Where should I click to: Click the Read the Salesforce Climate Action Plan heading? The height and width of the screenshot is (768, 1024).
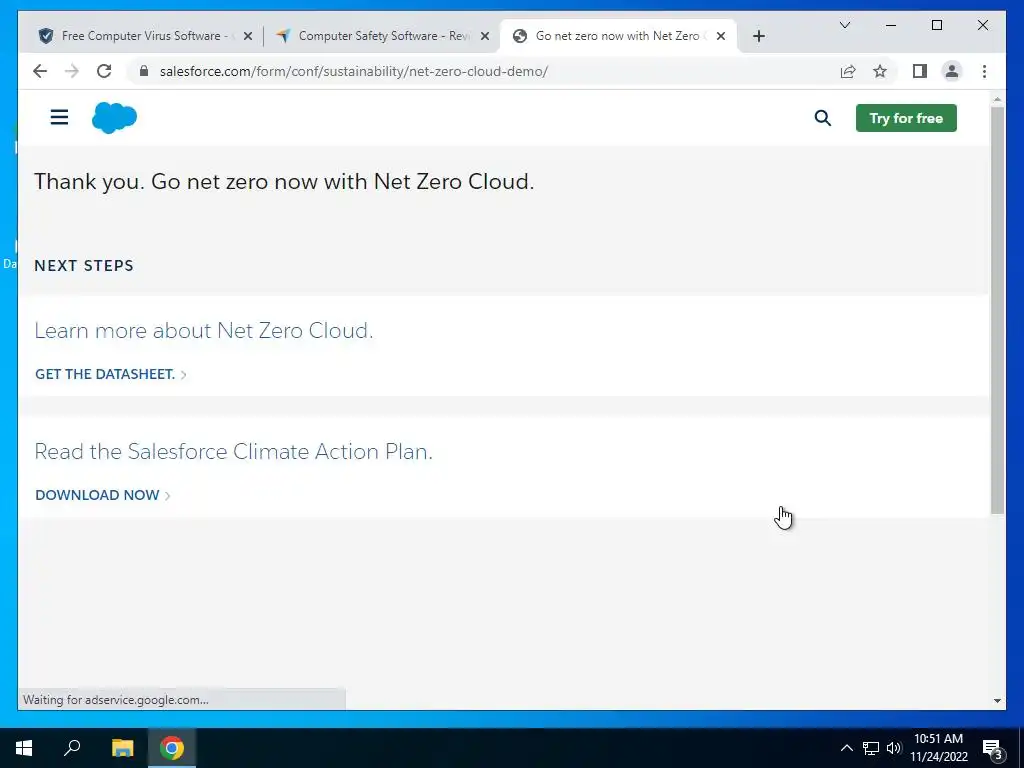tap(233, 451)
